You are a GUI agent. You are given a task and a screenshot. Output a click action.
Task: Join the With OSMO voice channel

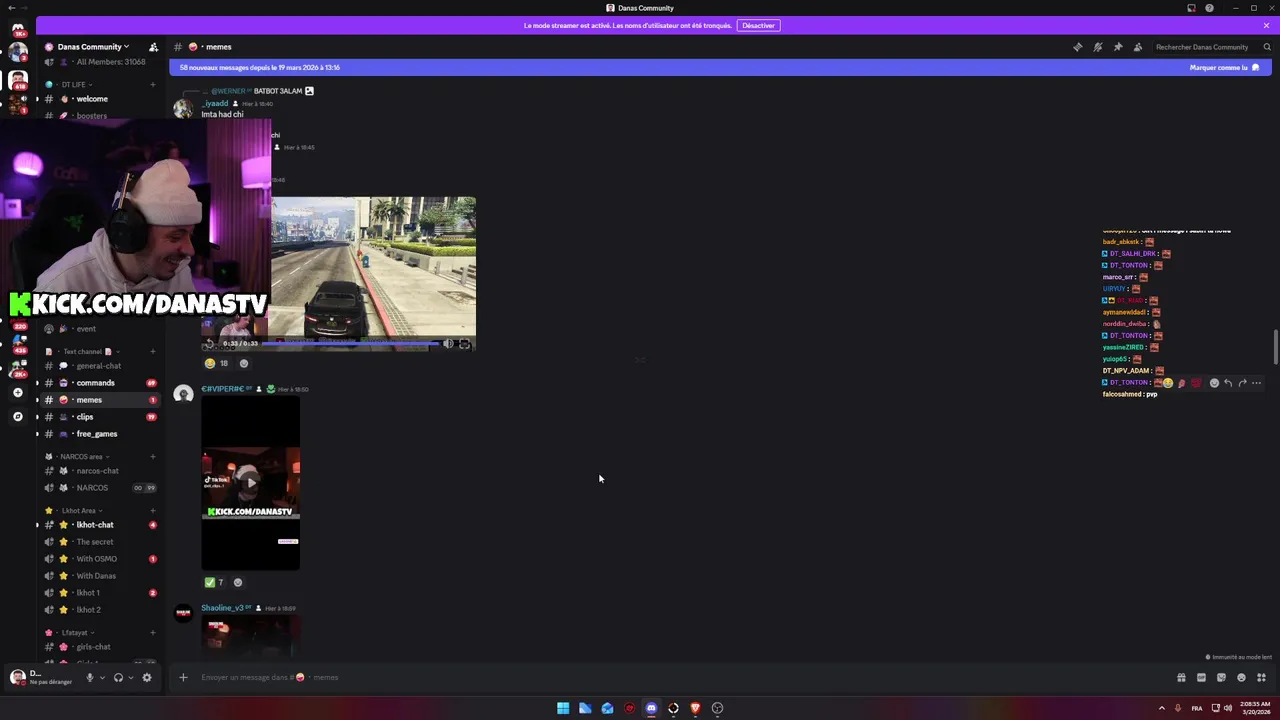[99, 559]
